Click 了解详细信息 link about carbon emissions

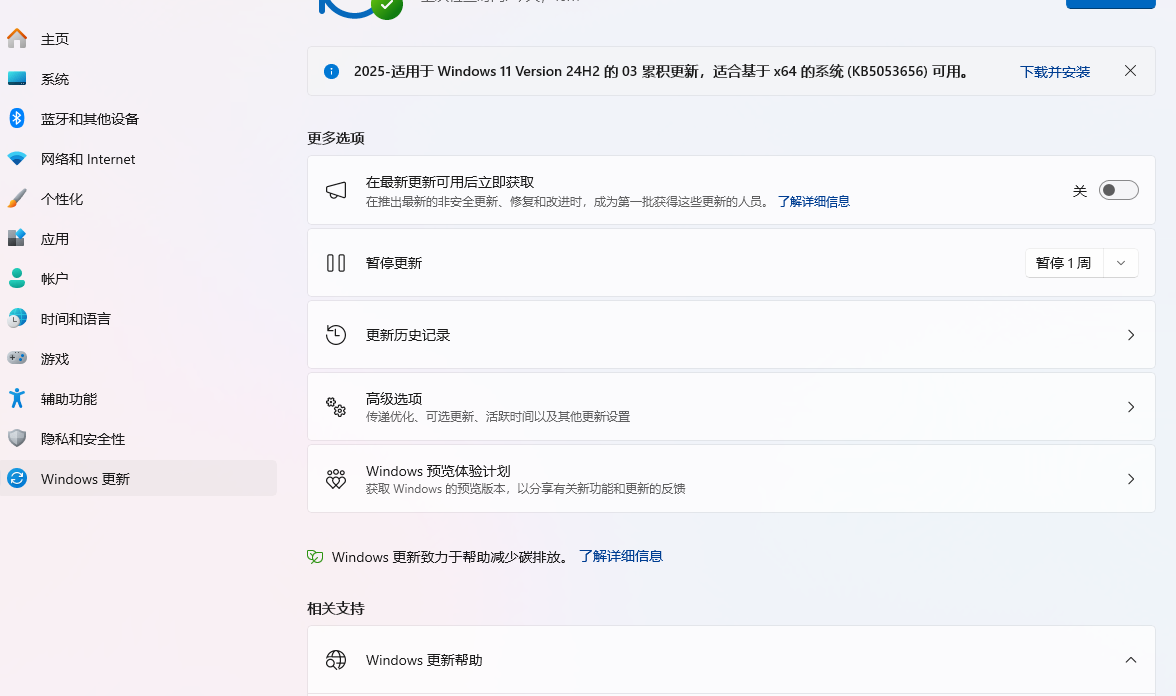click(x=621, y=556)
